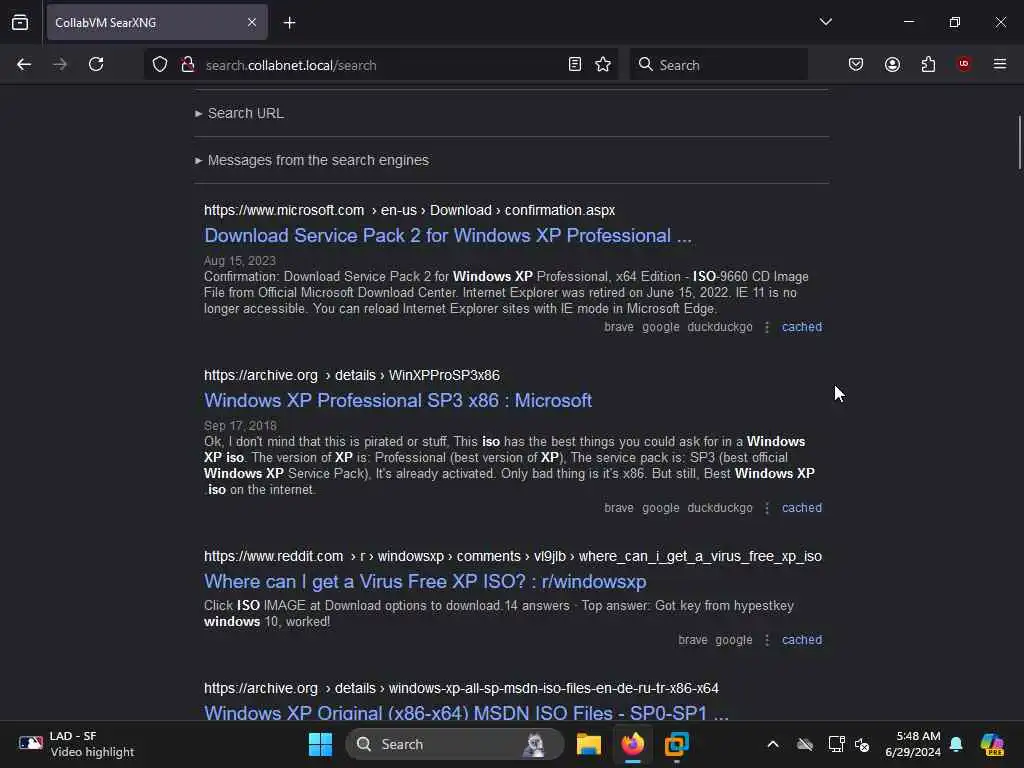Viewport: 1024px width, 768px height.
Task: Open the extensions puzzle icon
Action: click(x=928, y=64)
